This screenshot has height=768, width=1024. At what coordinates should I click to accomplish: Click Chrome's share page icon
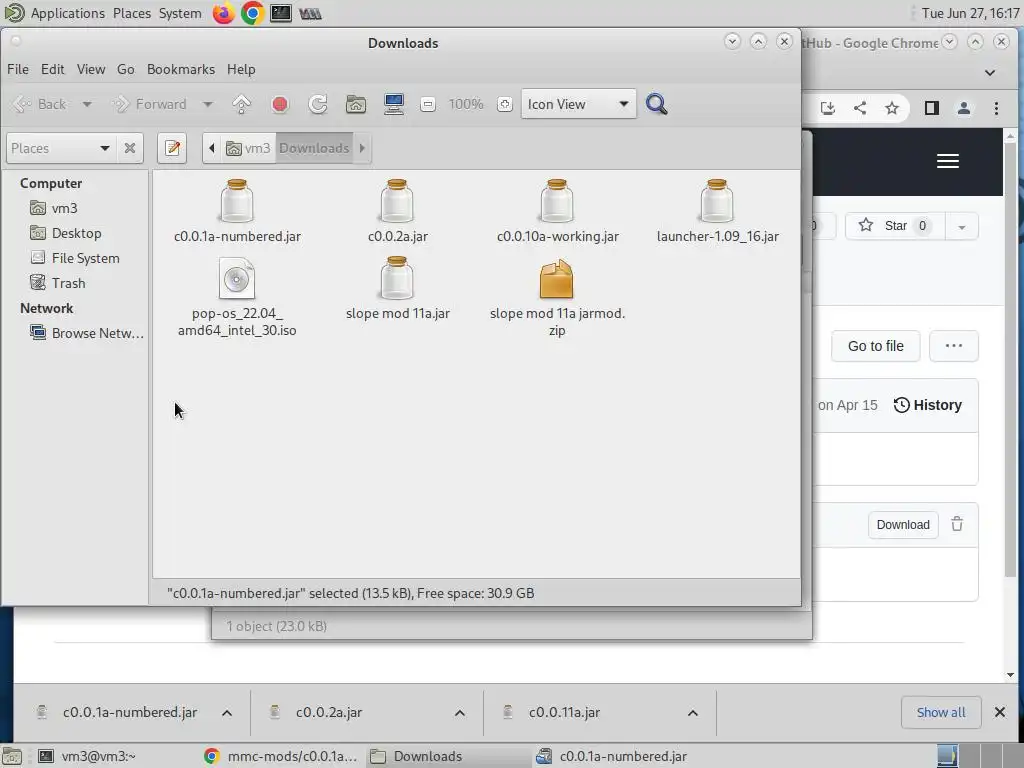860,108
